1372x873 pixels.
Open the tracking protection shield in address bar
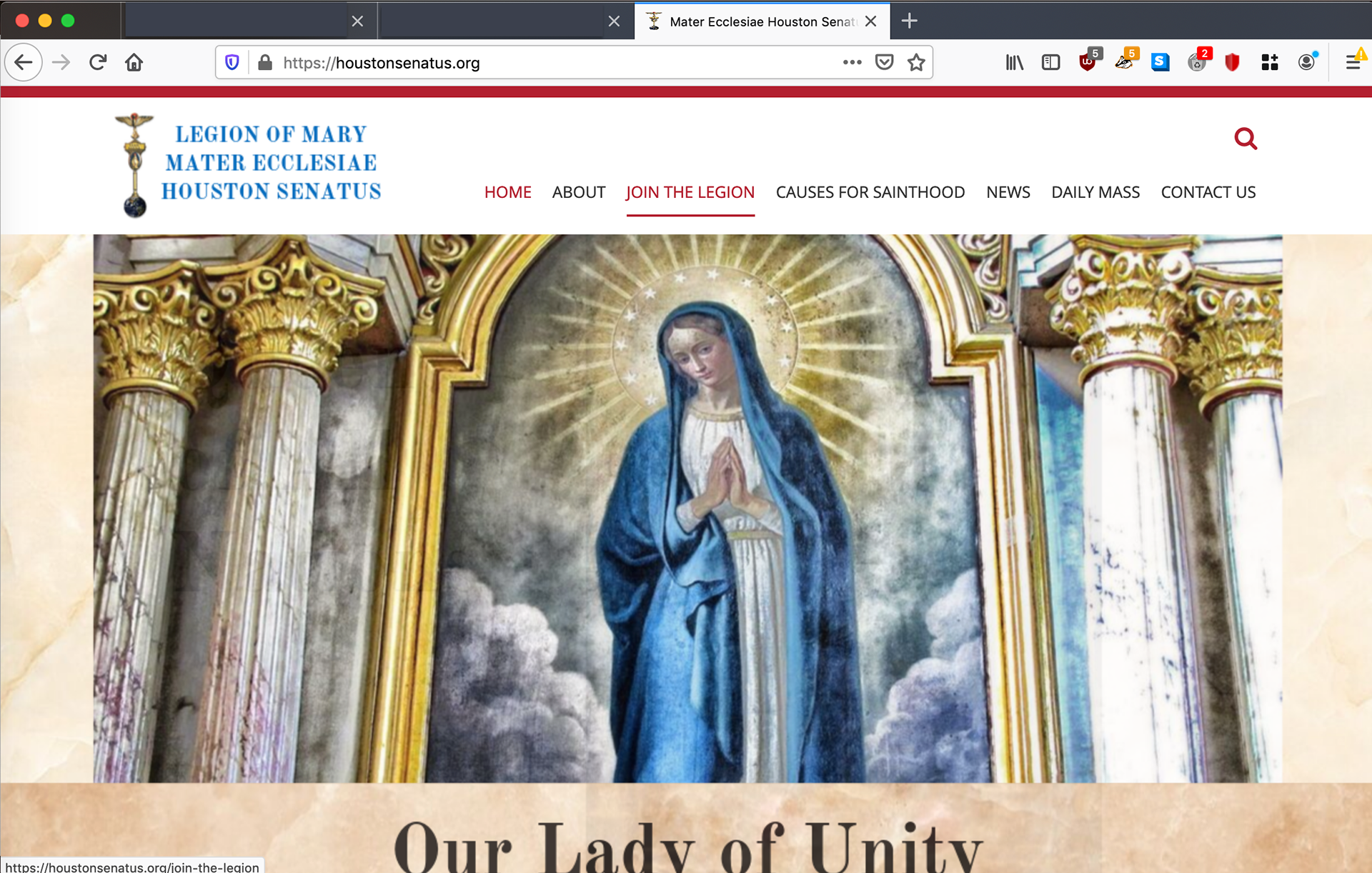point(232,63)
